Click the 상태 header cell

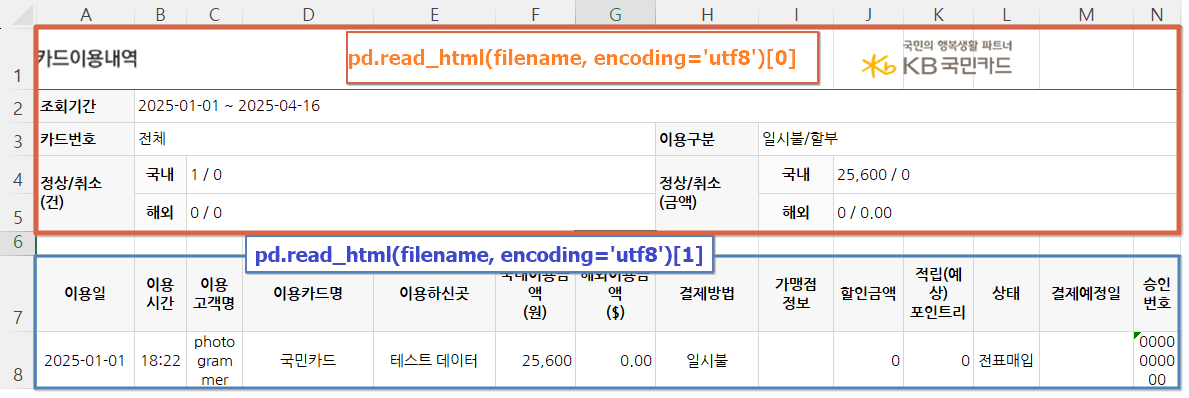tap(1006, 294)
